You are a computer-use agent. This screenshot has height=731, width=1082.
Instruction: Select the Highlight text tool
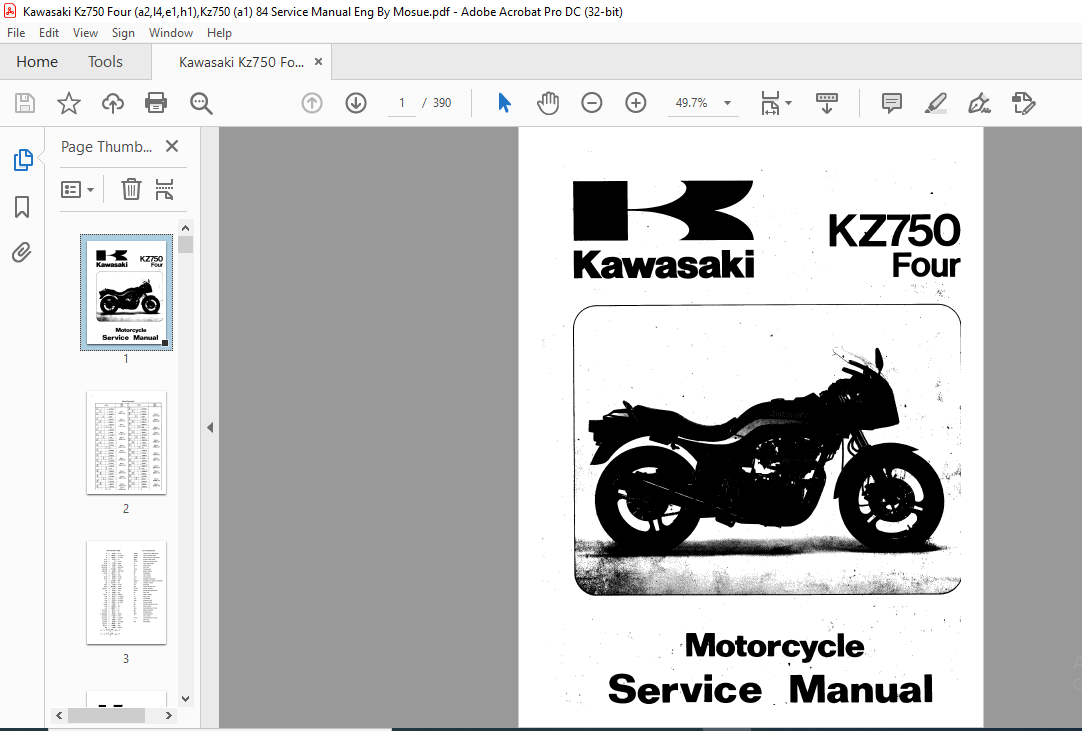tap(936, 104)
